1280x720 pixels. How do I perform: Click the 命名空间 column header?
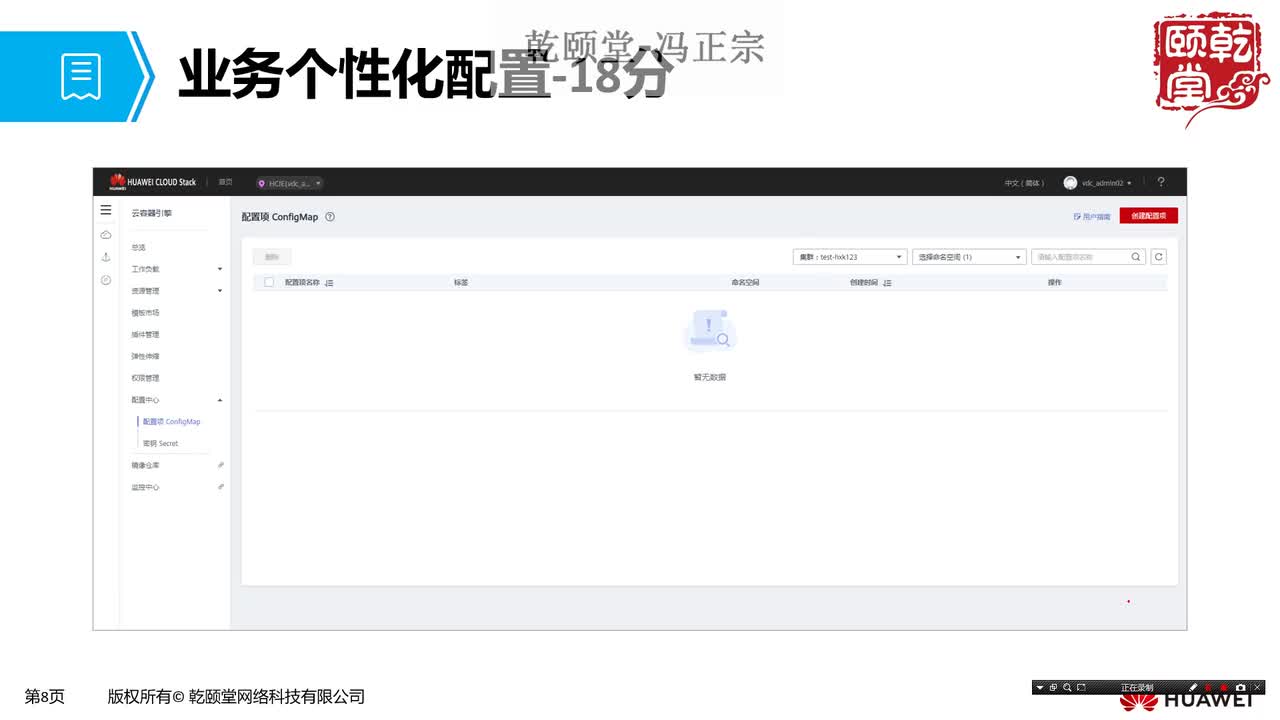(745, 283)
